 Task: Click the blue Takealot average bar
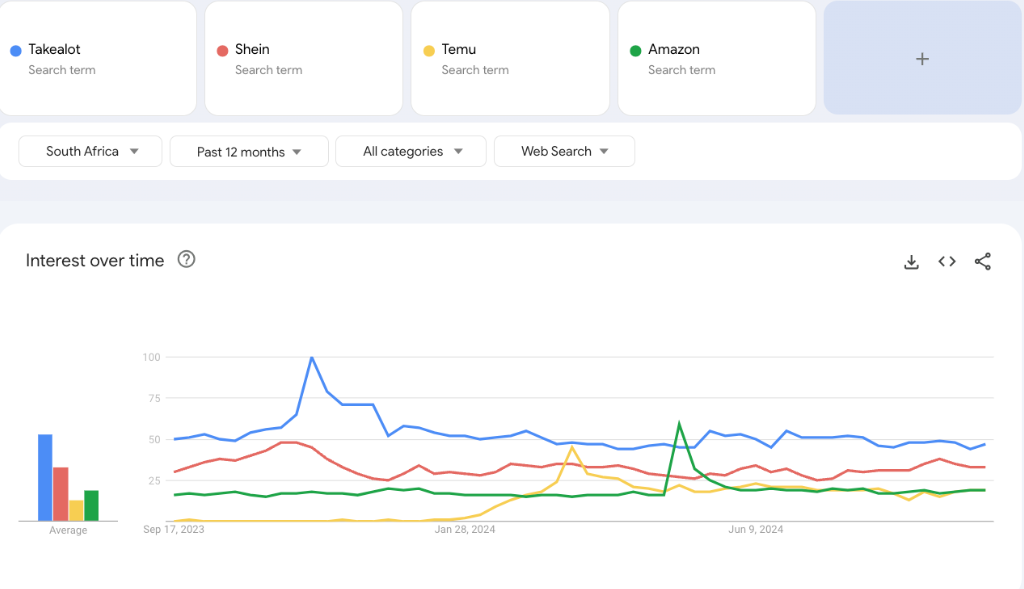click(45, 477)
